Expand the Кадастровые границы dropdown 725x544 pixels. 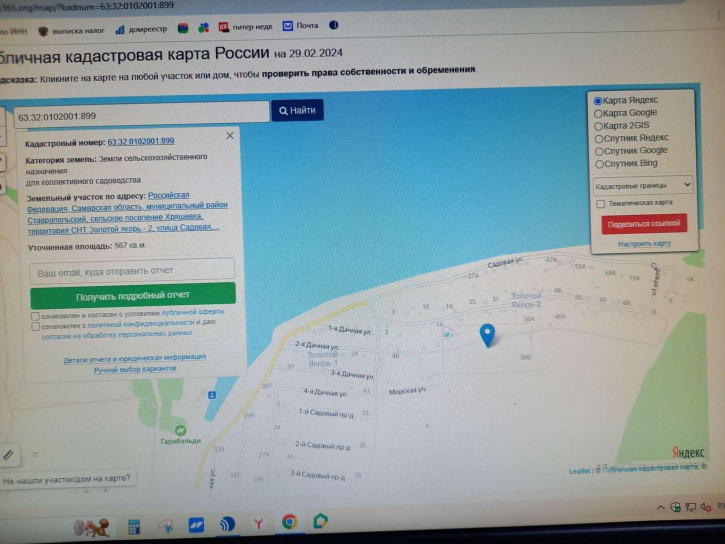pos(643,185)
